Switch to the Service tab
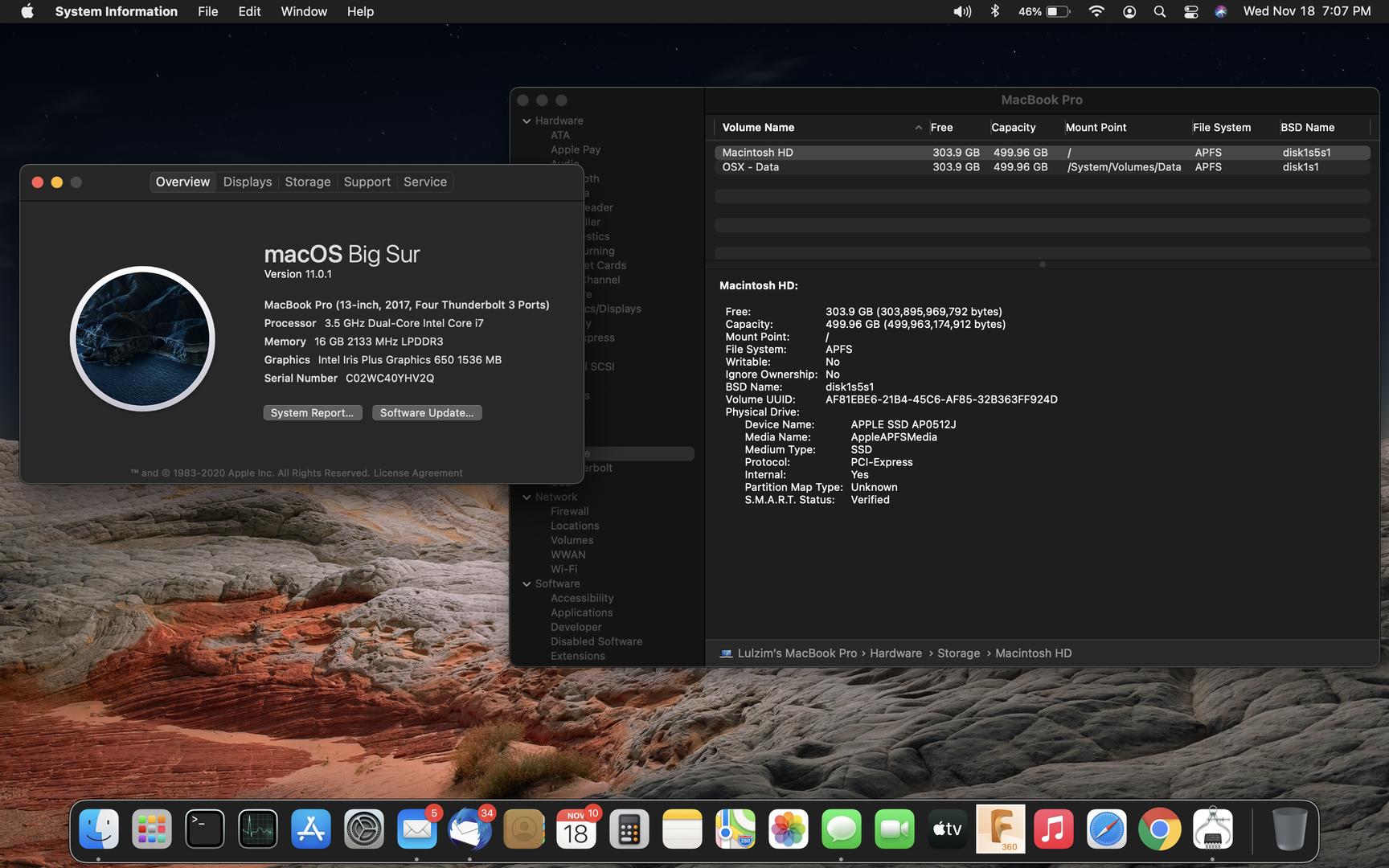This screenshot has width=1389, height=868. point(425,182)
